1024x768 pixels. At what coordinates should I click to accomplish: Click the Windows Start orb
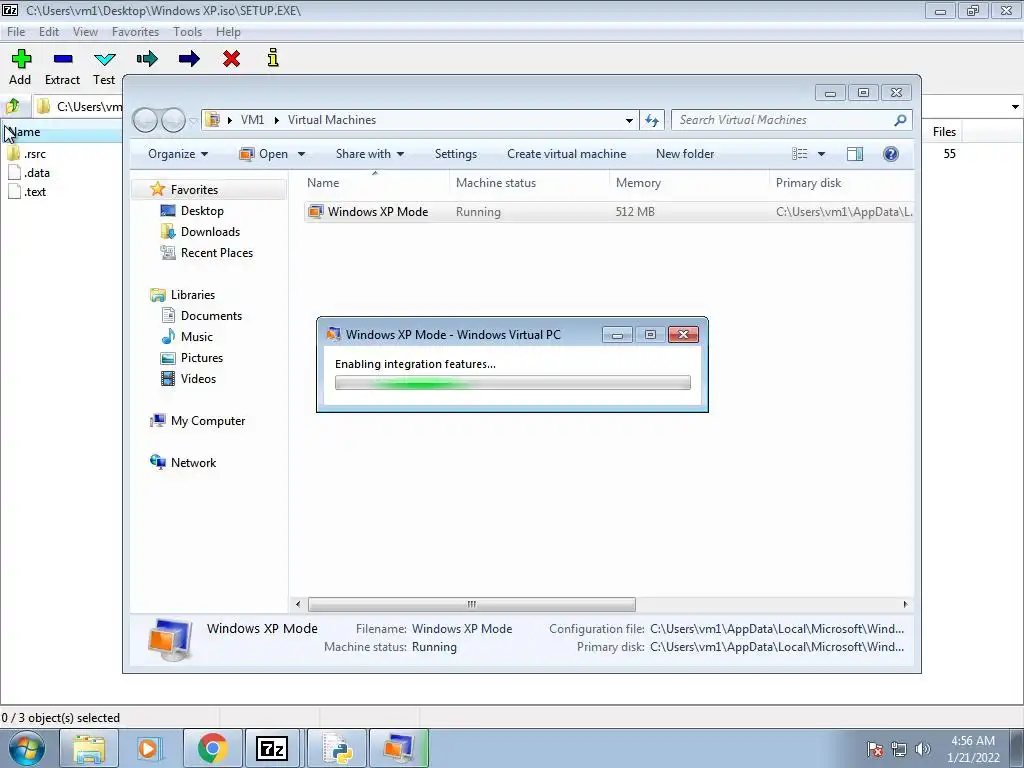(27, 748)
